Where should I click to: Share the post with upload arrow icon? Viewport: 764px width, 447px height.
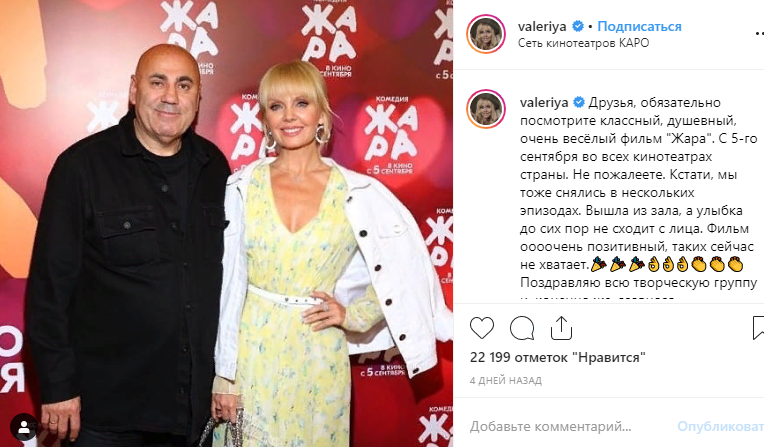(x=561, y=328)
